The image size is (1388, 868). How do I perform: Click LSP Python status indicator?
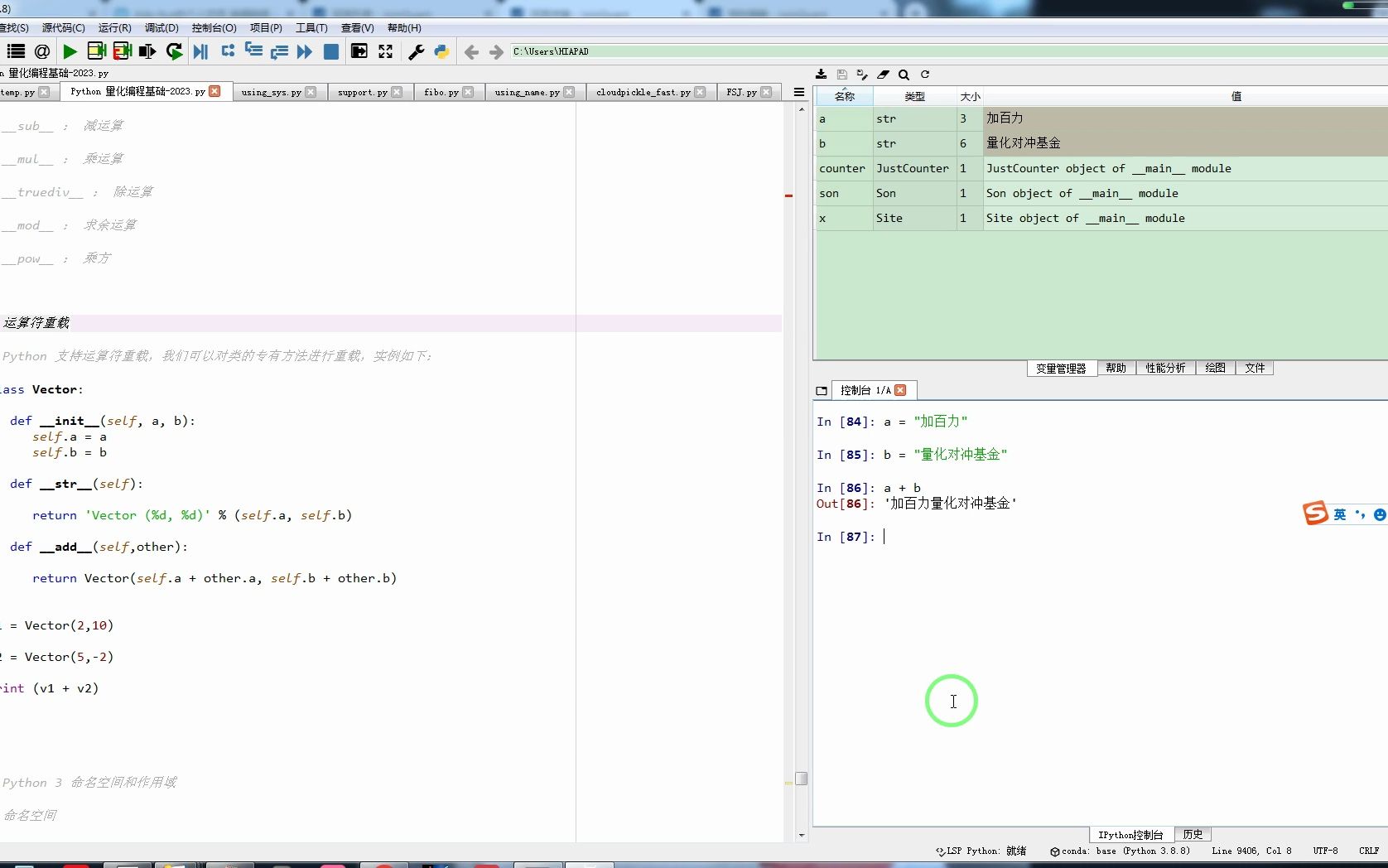click(x=981, y=851)
